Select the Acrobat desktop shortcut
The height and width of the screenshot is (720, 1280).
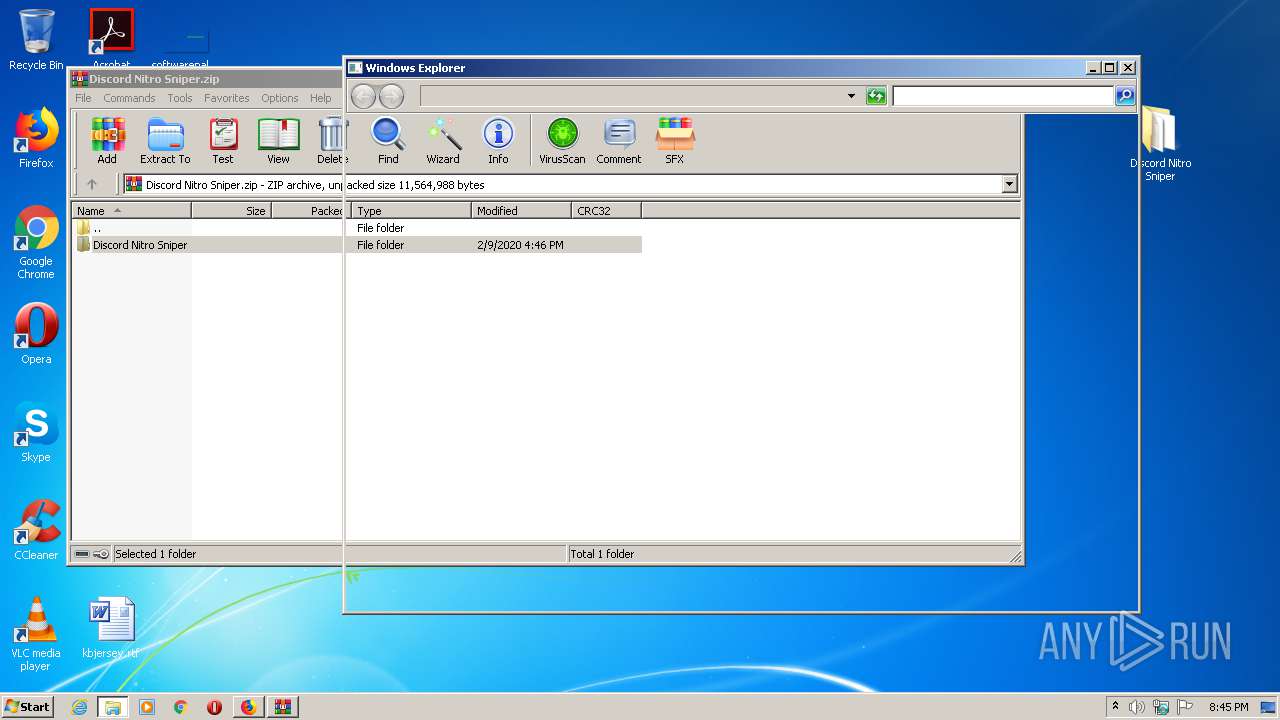(x=111, y=37)
